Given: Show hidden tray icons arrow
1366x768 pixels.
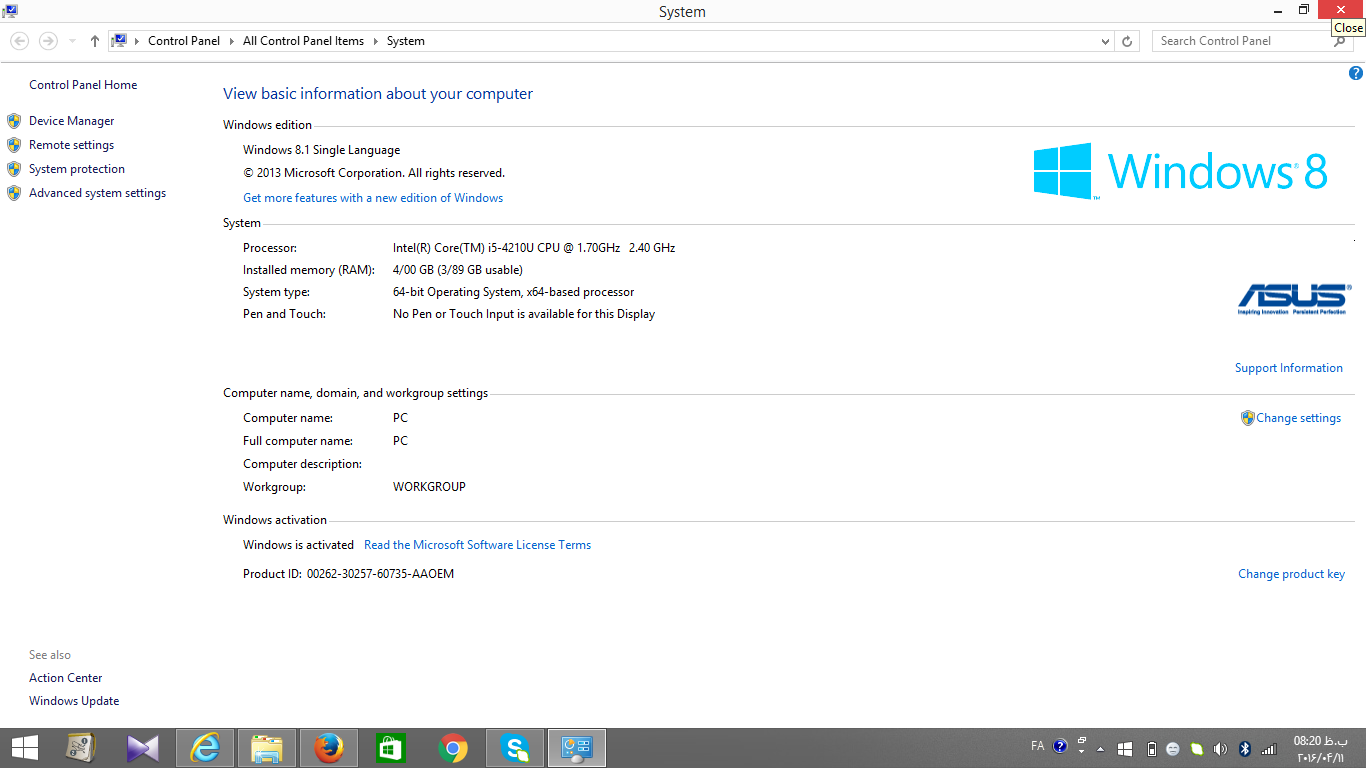Looking at the screenshot, I should [x=1101, y=748].
